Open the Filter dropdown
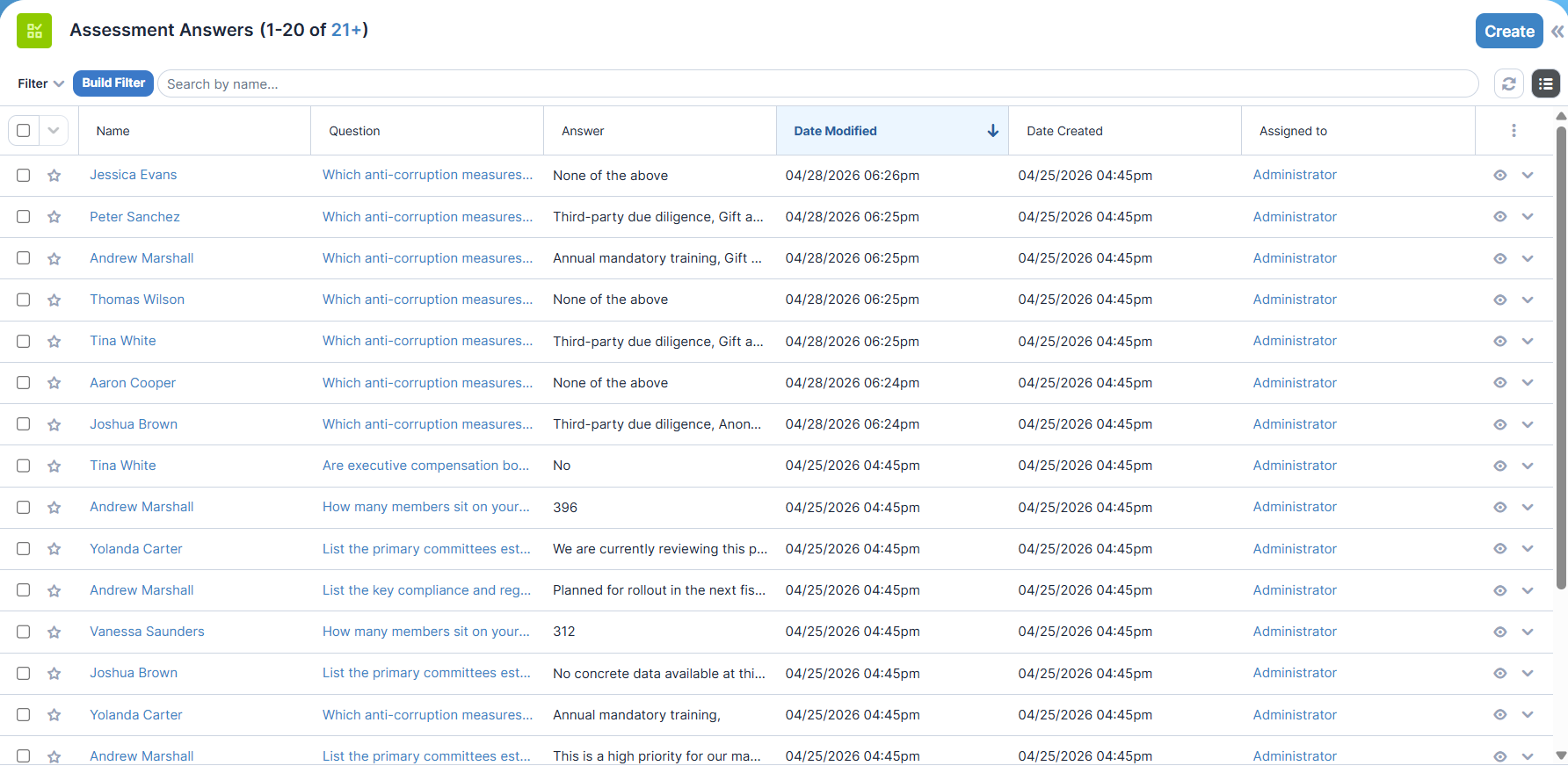 click(x=40, y=83)
